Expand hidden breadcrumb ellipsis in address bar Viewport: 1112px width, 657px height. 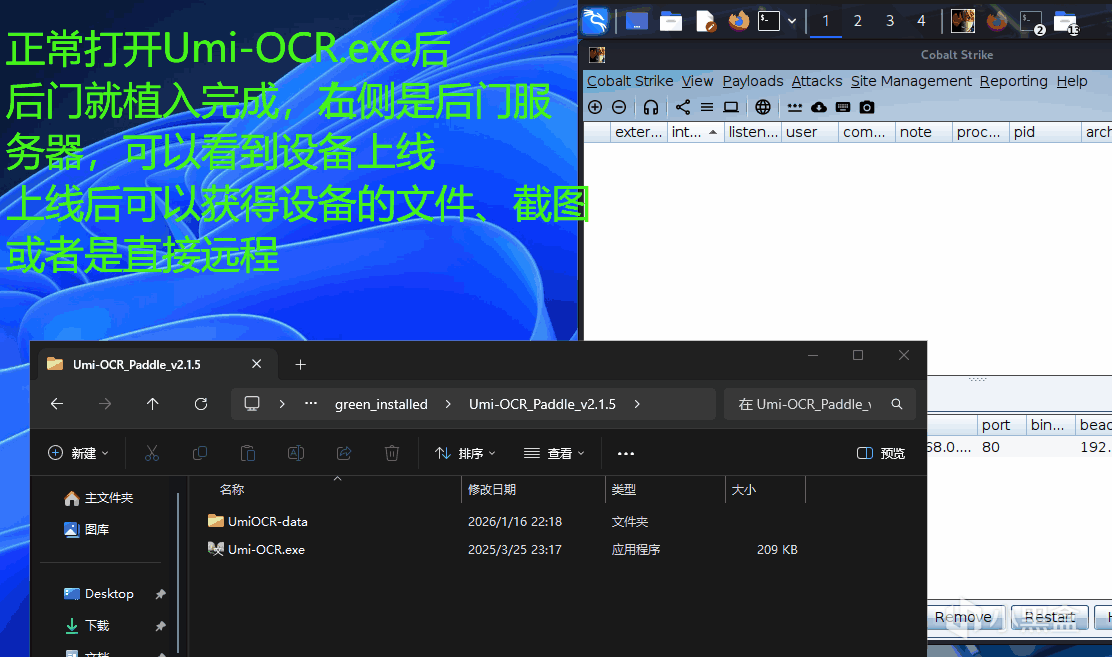point(311,403)
